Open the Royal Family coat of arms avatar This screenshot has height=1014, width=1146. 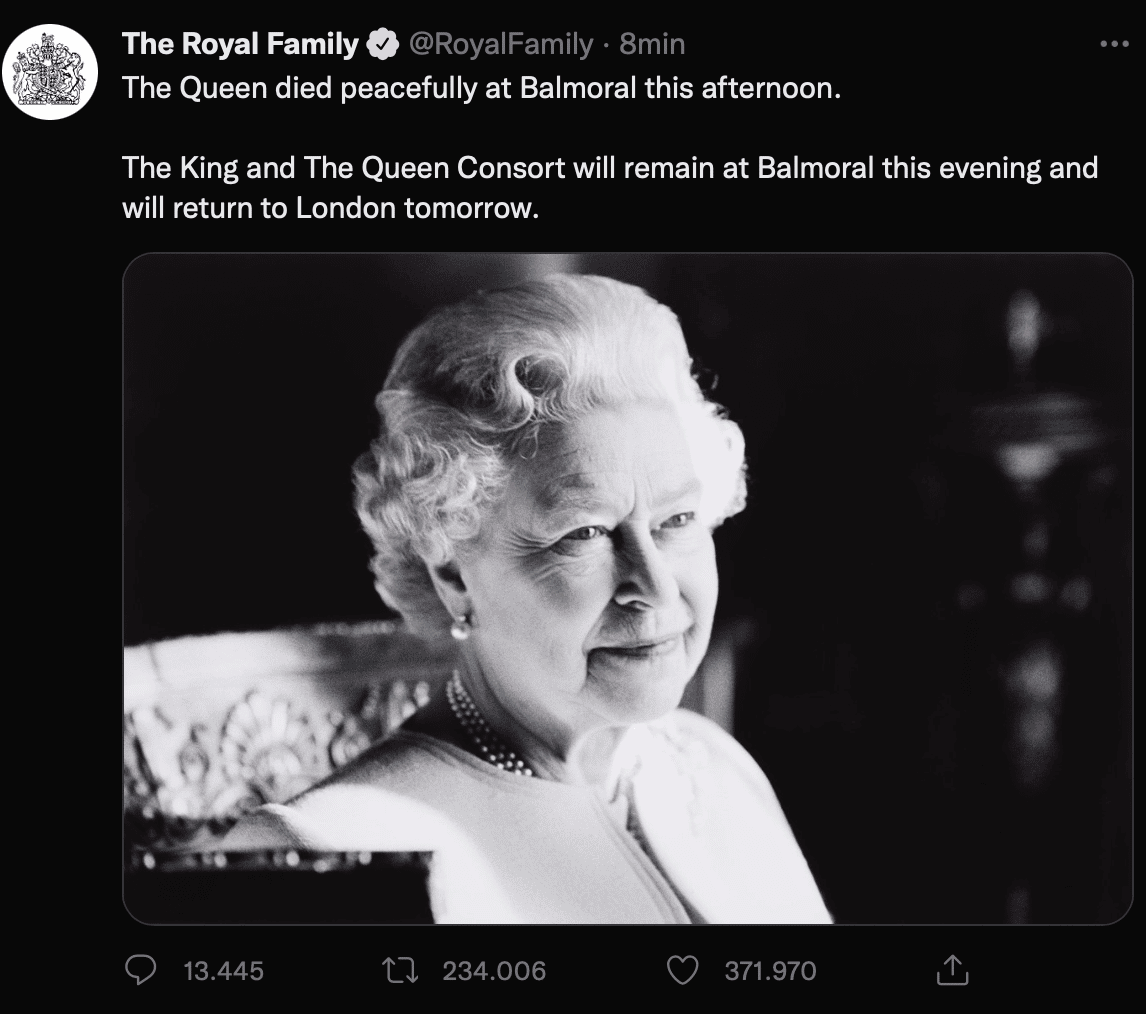pos(50,72)
